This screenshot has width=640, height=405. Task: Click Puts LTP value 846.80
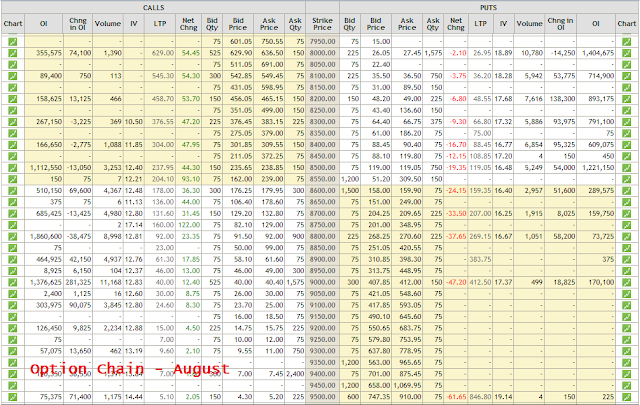(x=480, y=397)
